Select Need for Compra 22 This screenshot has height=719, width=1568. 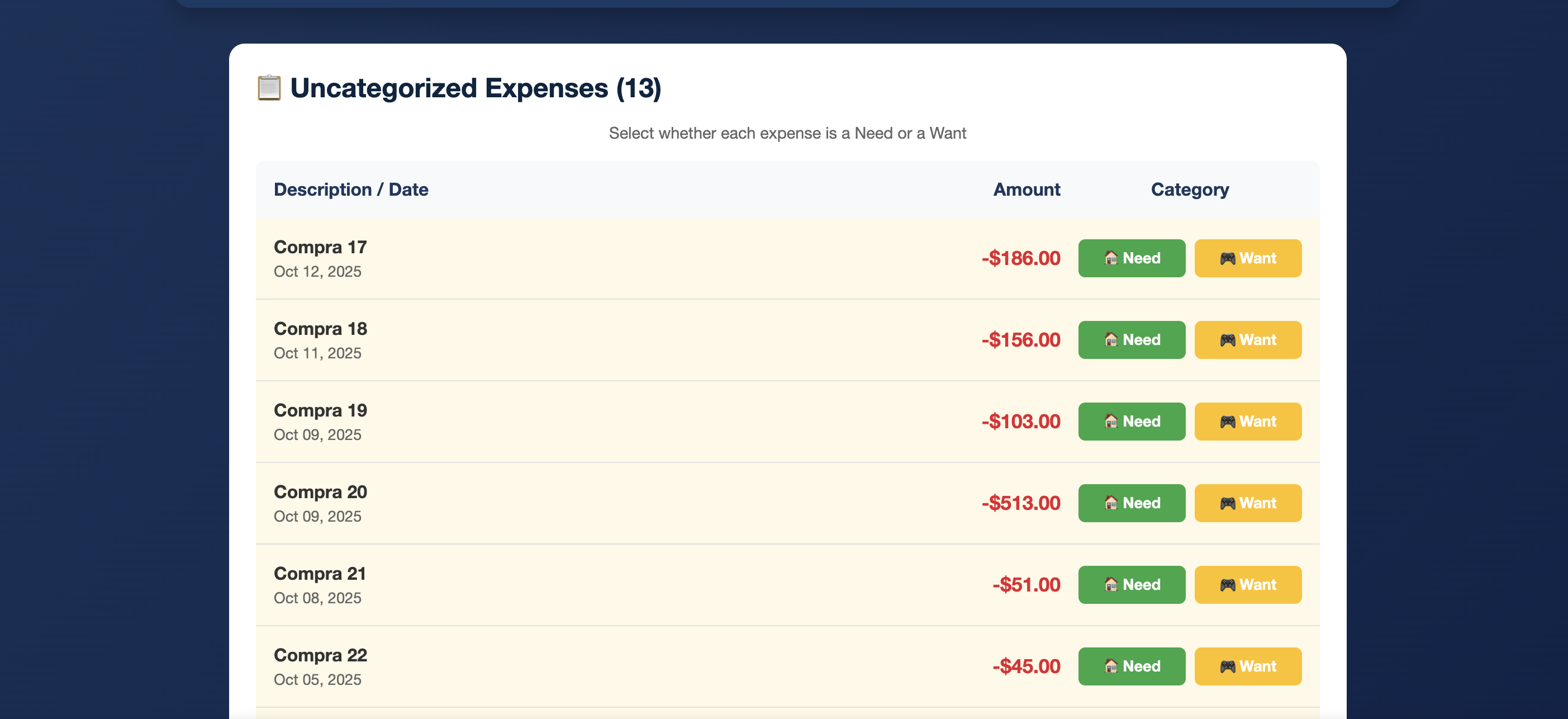1132,666
